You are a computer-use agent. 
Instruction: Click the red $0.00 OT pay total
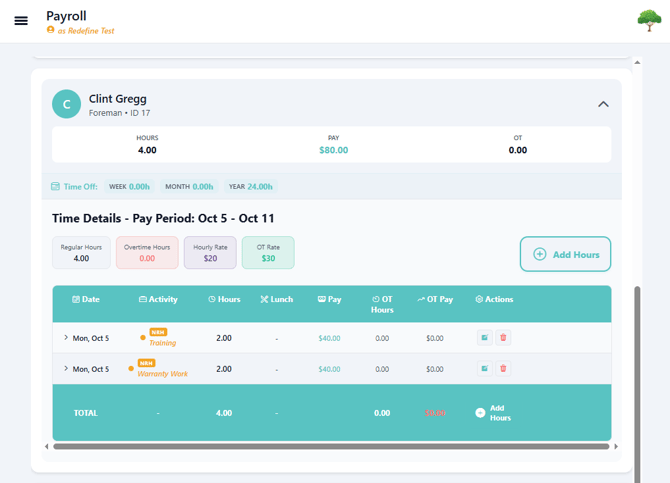pyautogui.click(x=435, y=413)
